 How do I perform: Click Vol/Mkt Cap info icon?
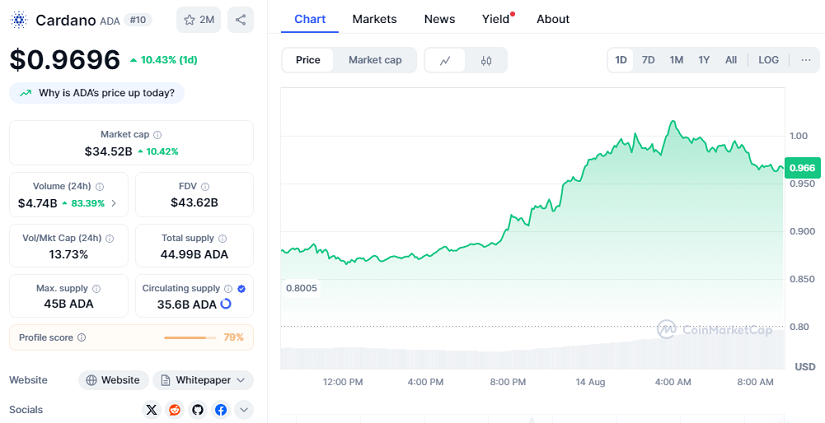coord(109,238)
